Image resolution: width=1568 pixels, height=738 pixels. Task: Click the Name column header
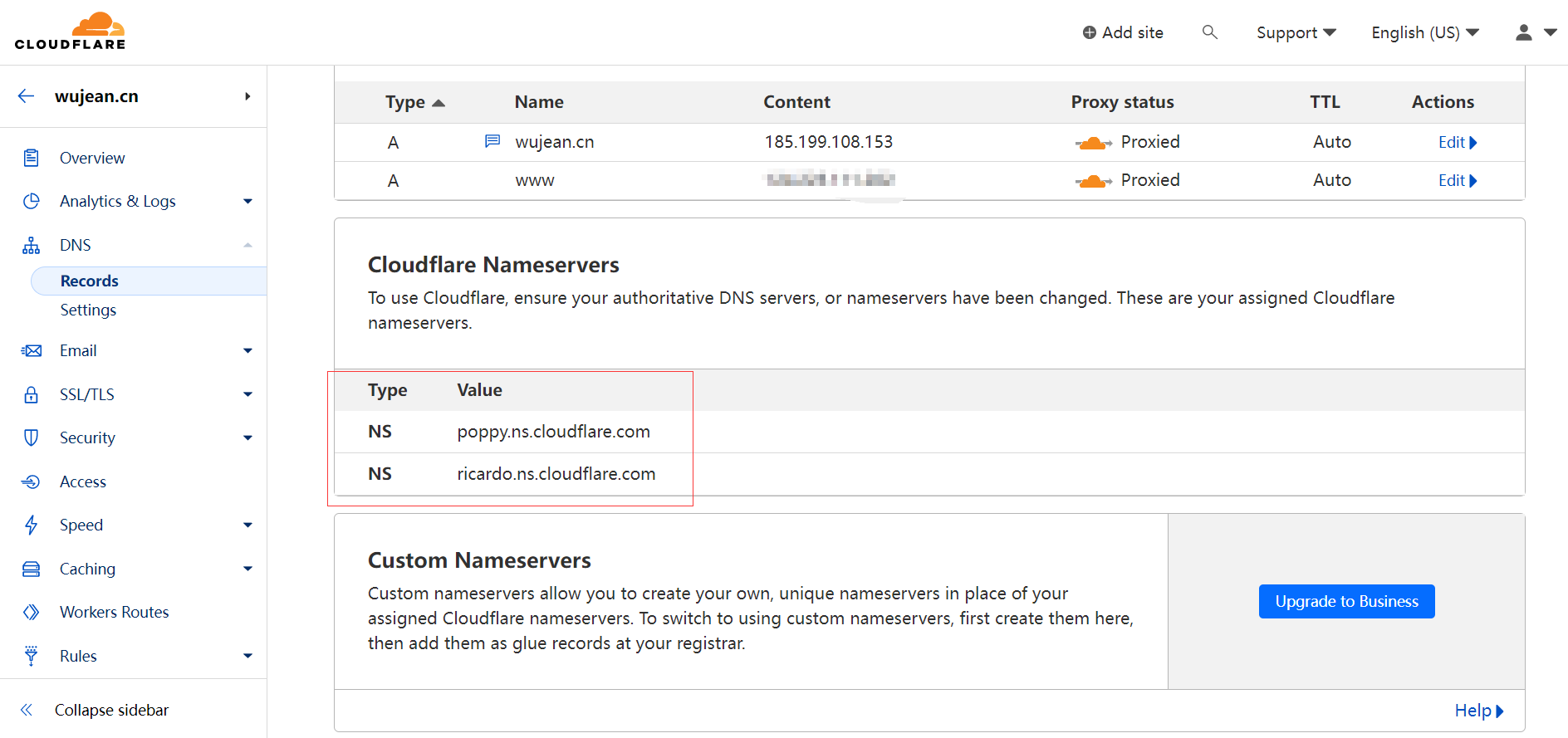(x=539, y=102)
